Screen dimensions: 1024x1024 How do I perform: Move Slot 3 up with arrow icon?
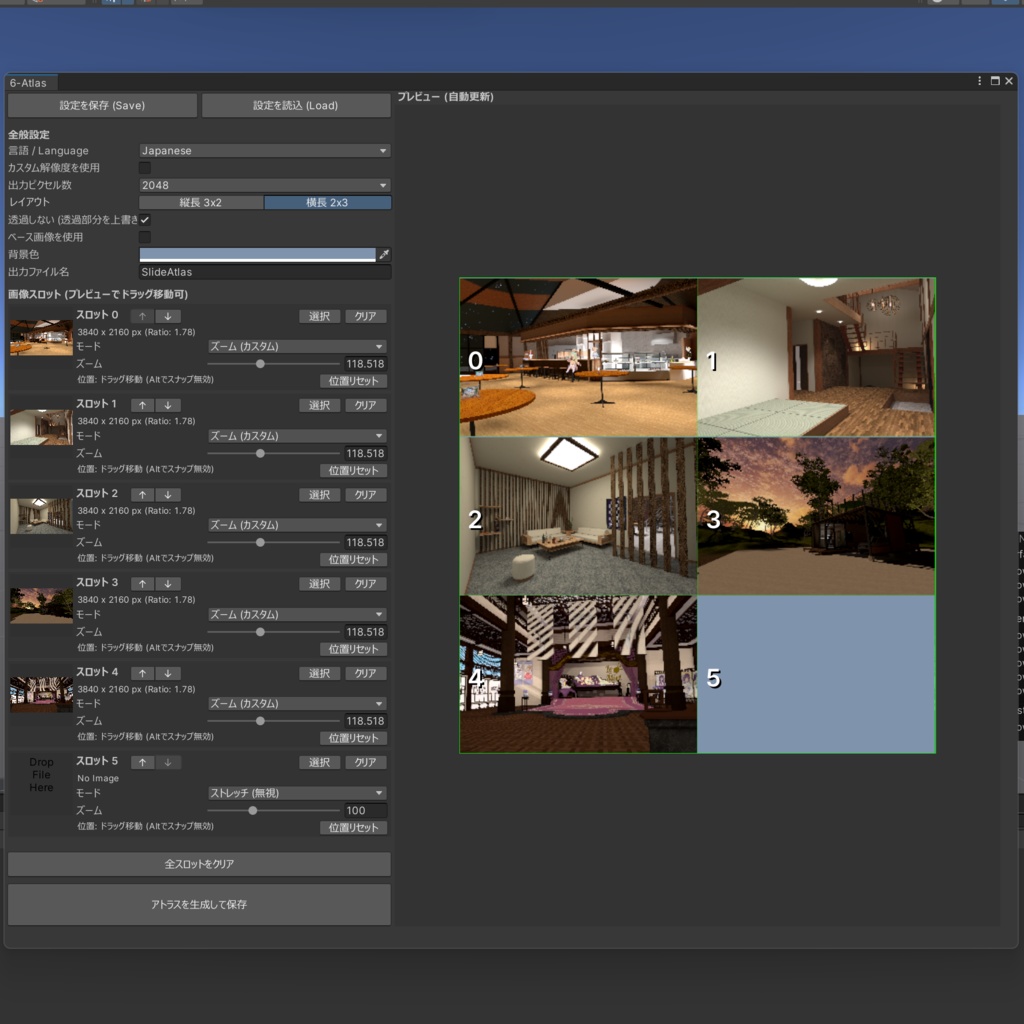point(142,584)
